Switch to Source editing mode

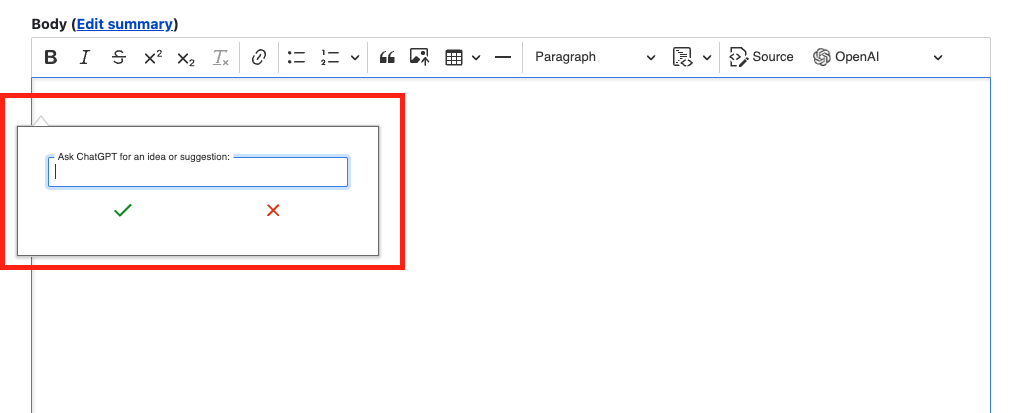click(x=761, y=57)
